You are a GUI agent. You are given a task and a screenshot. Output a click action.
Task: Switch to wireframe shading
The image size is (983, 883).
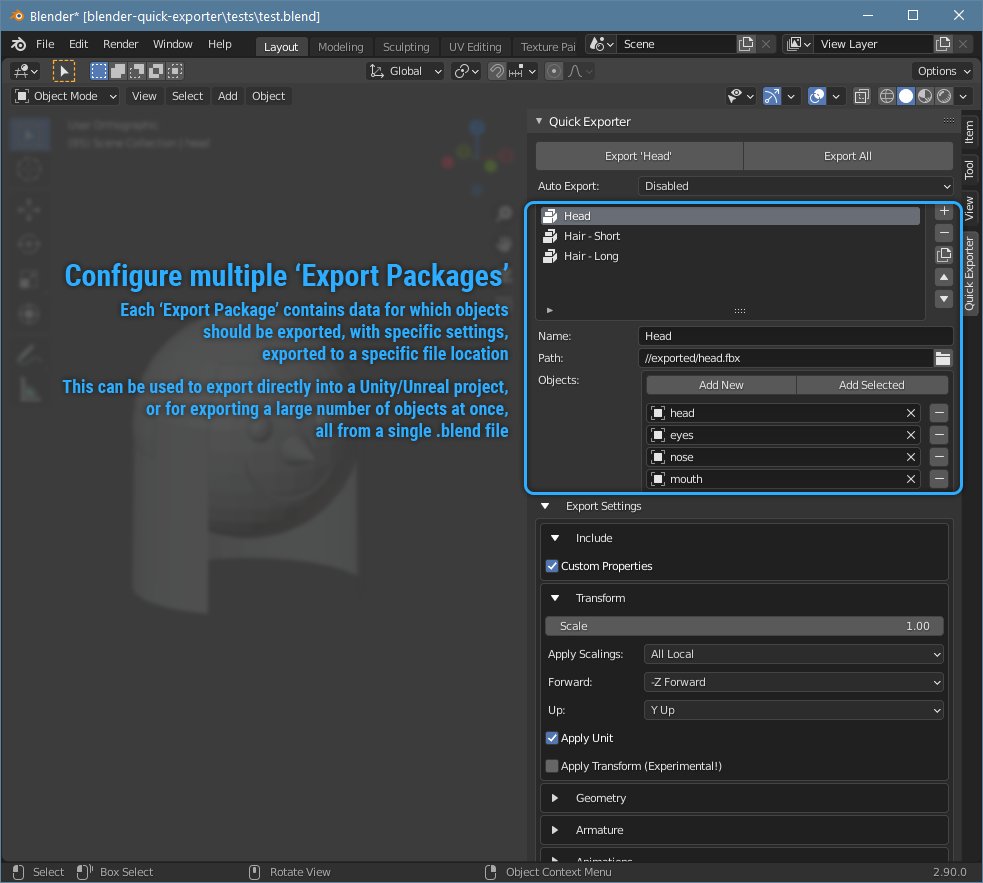coord(886,97)
